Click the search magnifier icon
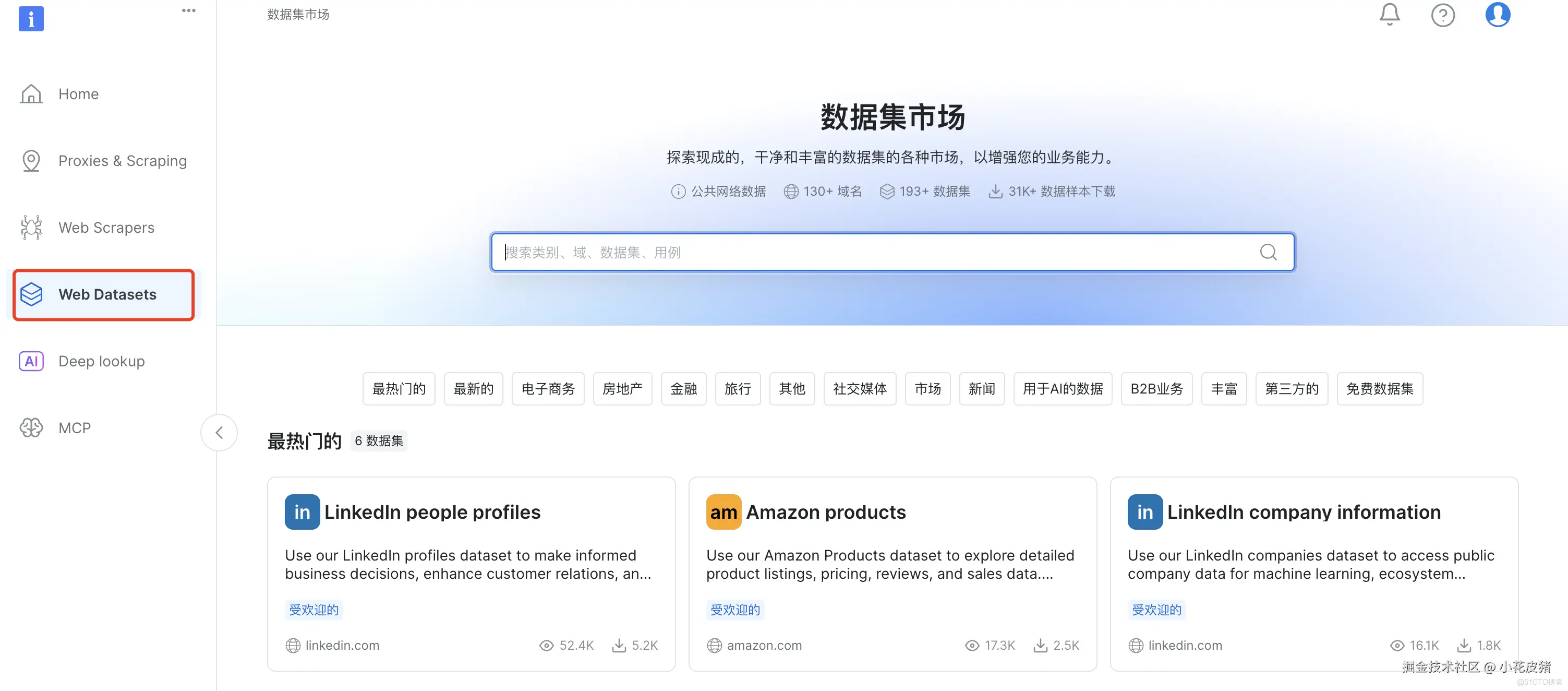 (x=1268, y=252)
